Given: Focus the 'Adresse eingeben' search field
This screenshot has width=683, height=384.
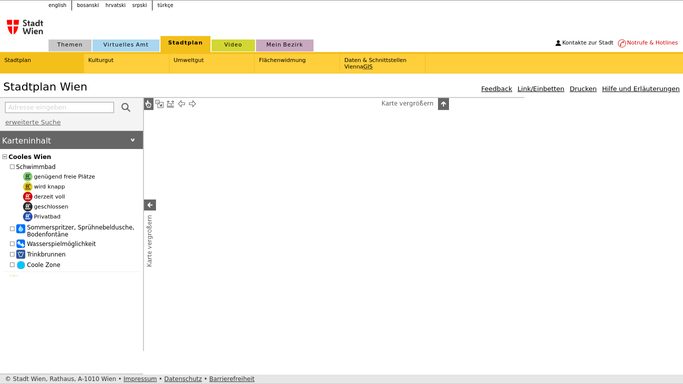Looking at the screenshot, I should 59,108.
